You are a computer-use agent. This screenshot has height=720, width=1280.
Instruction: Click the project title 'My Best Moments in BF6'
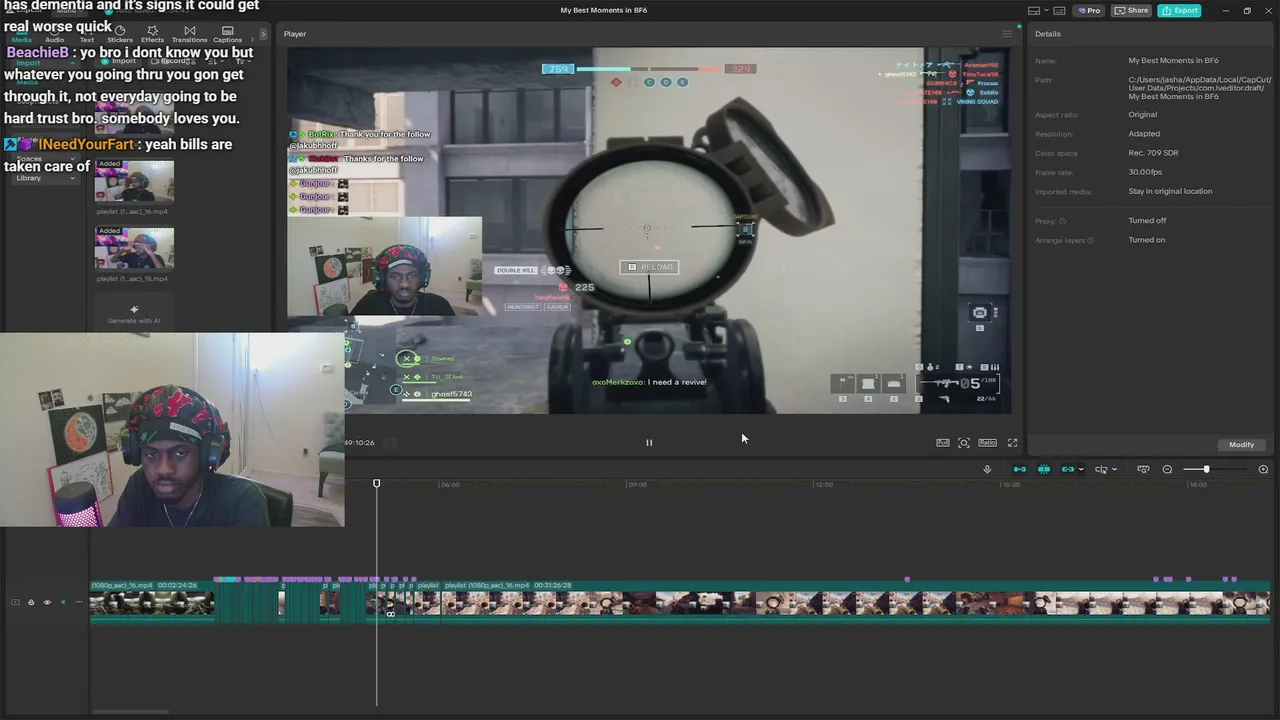click(604, 10)
